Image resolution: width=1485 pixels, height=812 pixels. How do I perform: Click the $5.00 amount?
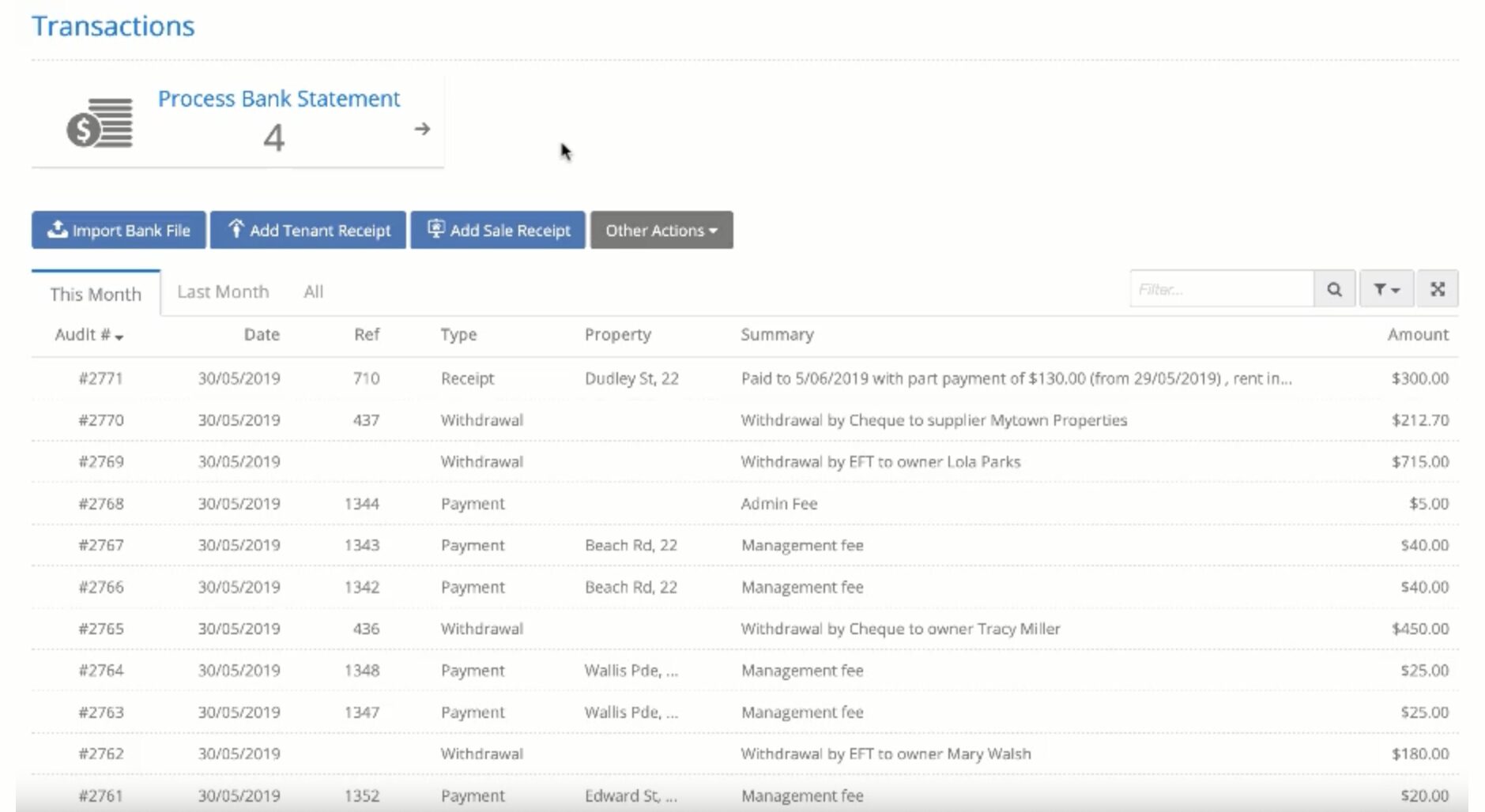click(1429, 504)
